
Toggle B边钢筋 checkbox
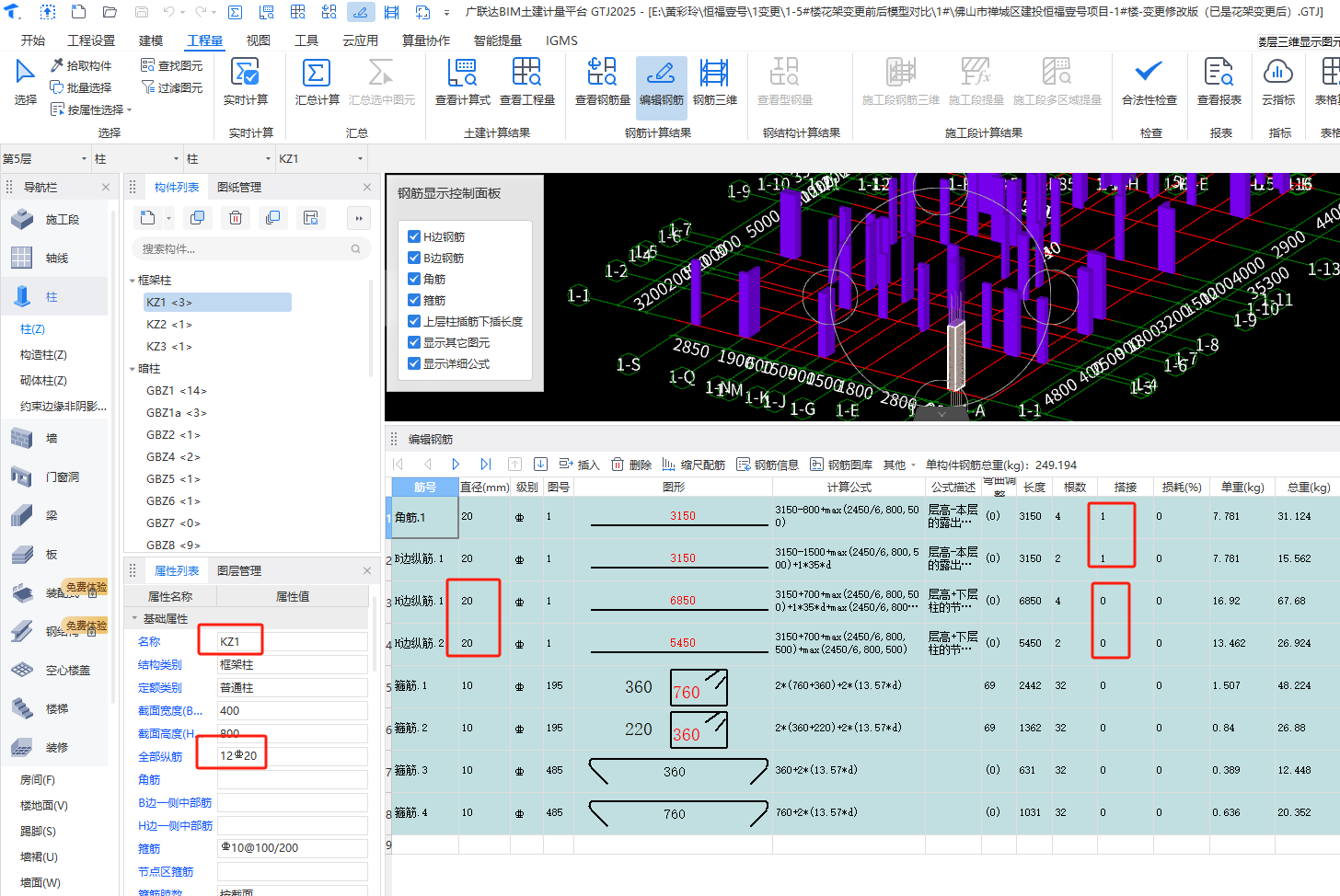click(x=414, y=258)
